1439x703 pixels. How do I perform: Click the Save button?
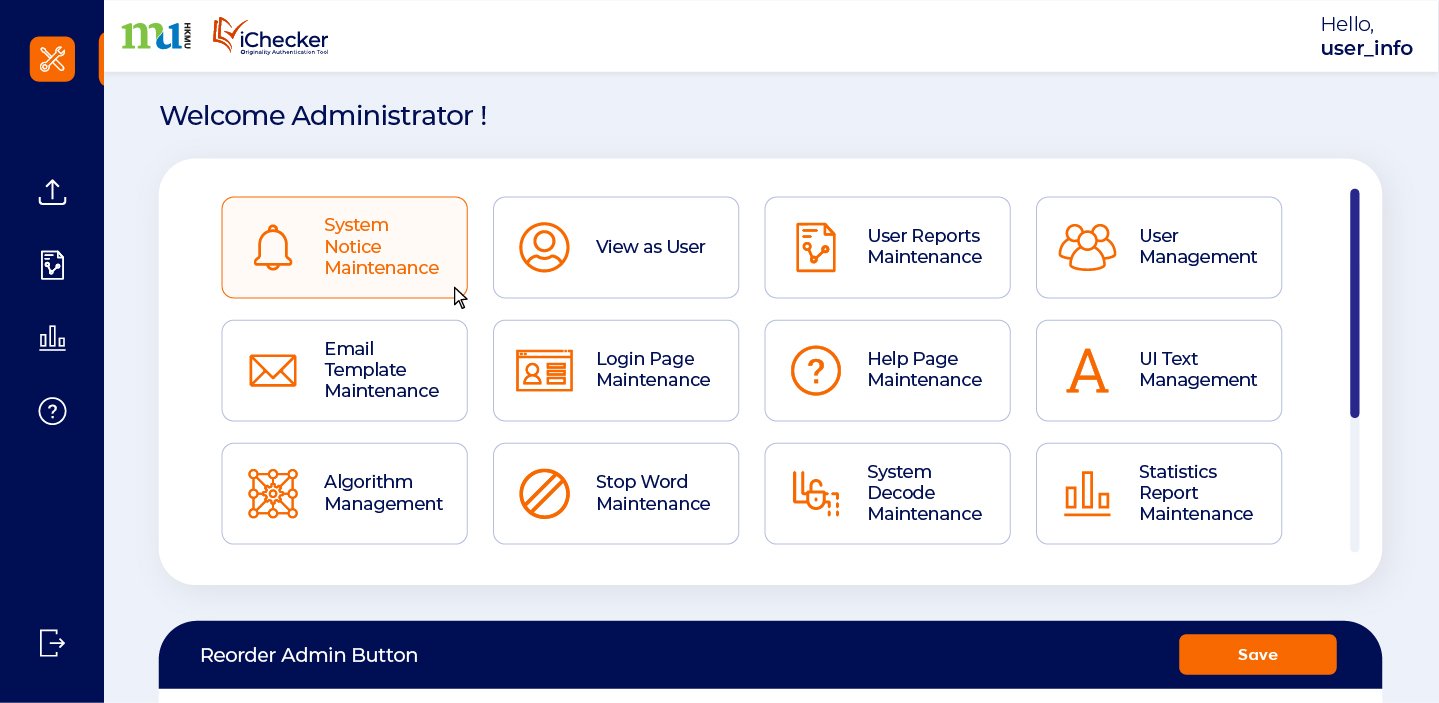click(x=1258, y=655)
